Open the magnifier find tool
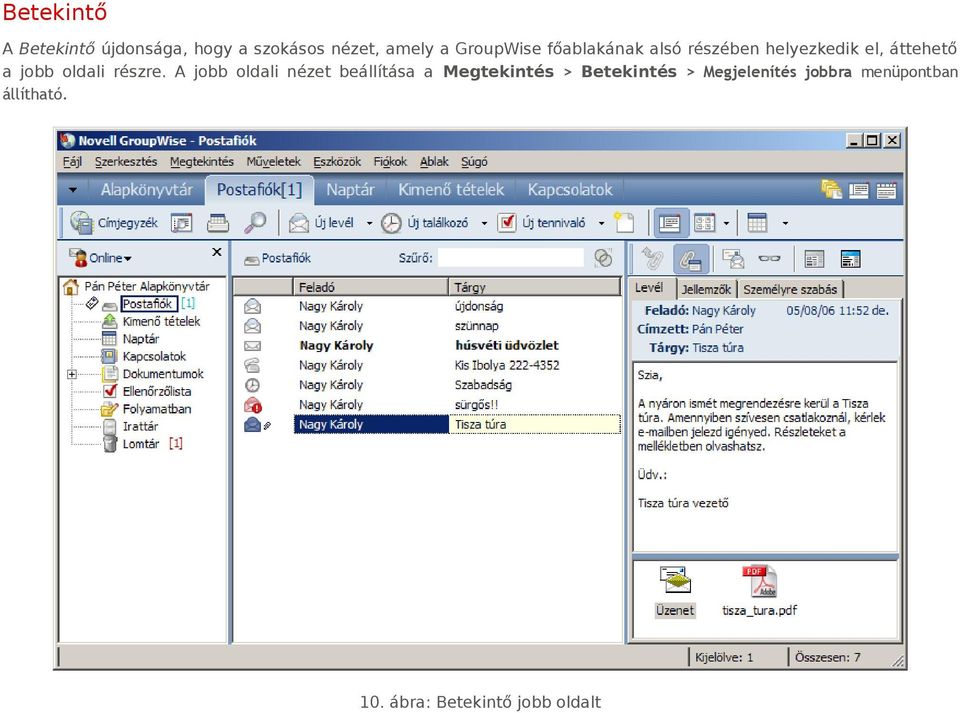The image size is (960, 713). click(255, 223)
